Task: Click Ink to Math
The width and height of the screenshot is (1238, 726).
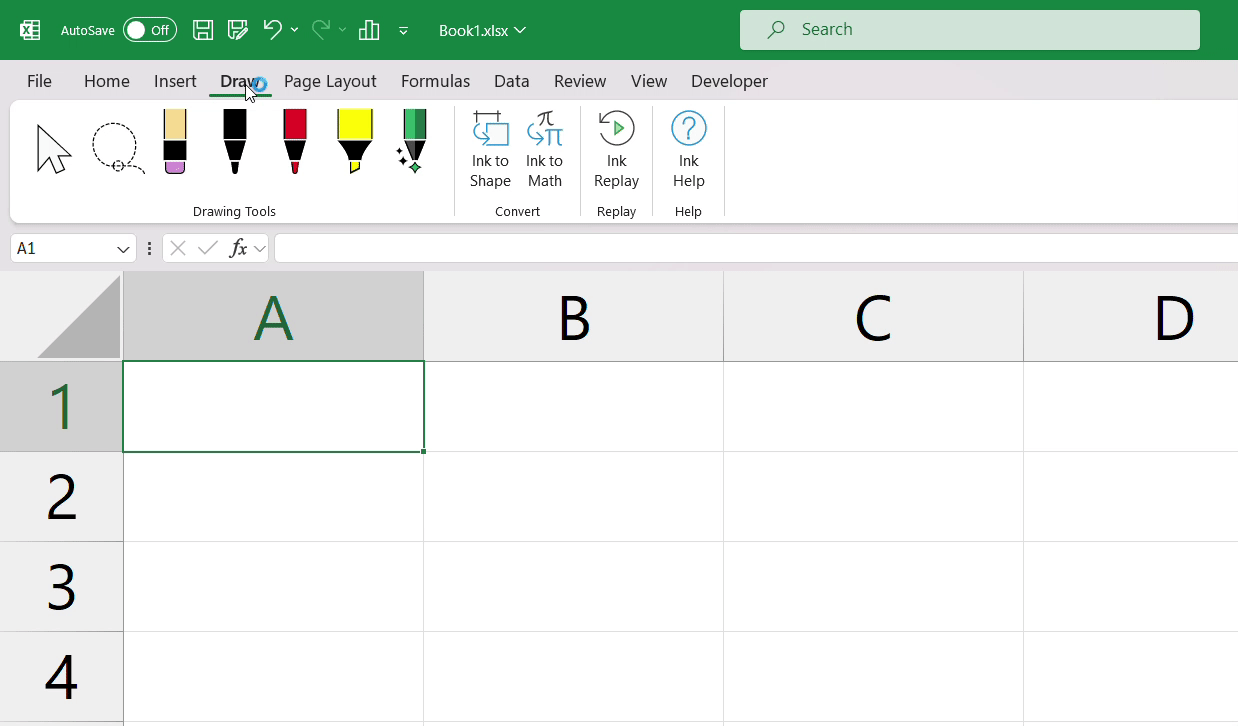Action: [x=545, y=150]
